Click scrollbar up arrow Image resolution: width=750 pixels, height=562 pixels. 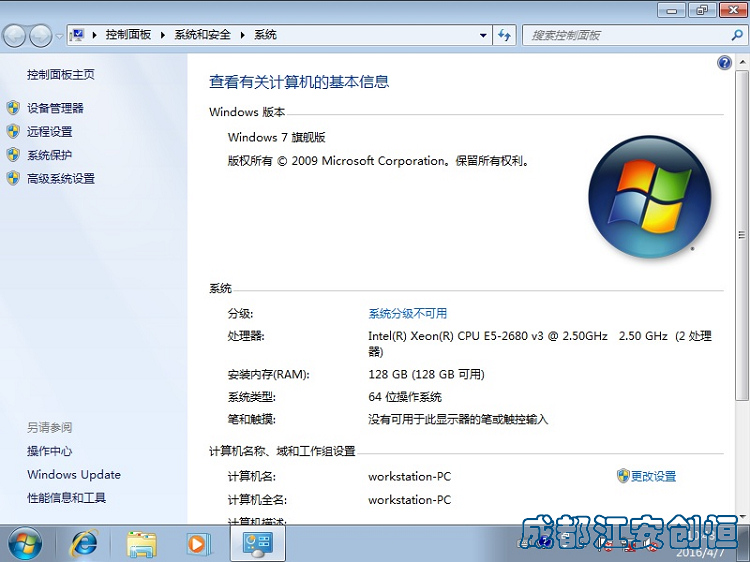point(742,62)
